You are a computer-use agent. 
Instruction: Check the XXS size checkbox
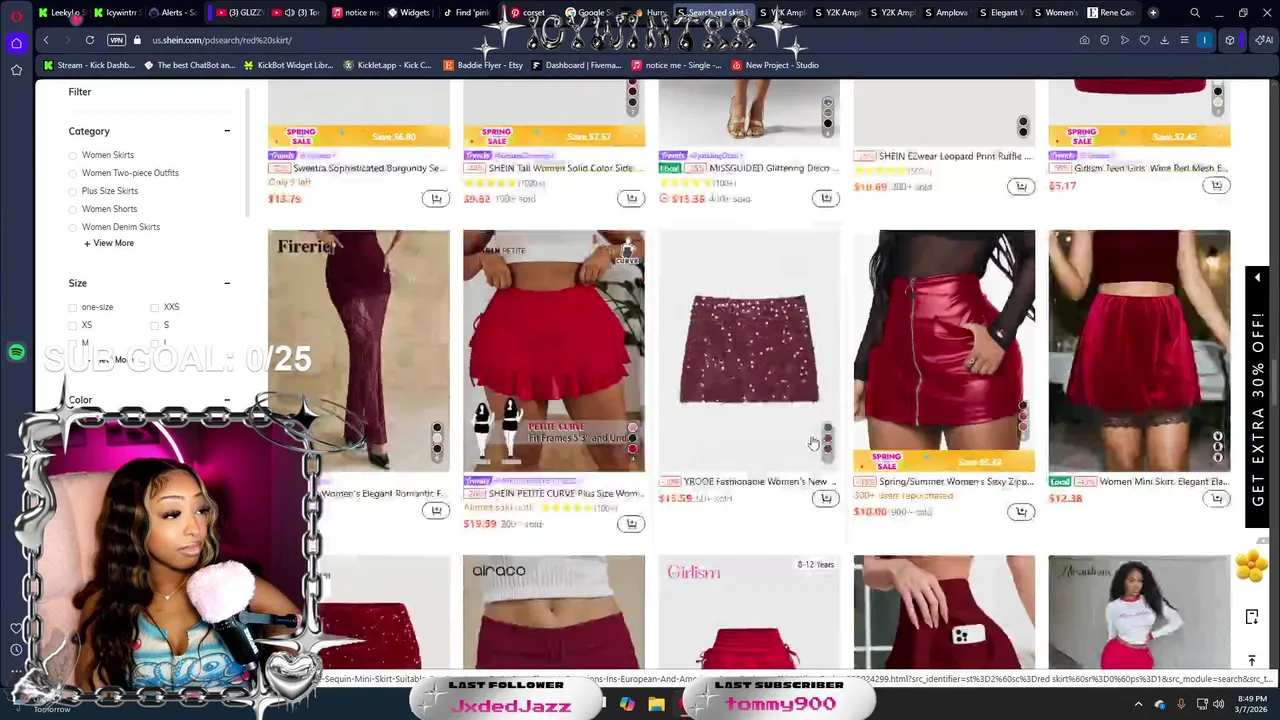pyautogui.click(x=155, y=307)
